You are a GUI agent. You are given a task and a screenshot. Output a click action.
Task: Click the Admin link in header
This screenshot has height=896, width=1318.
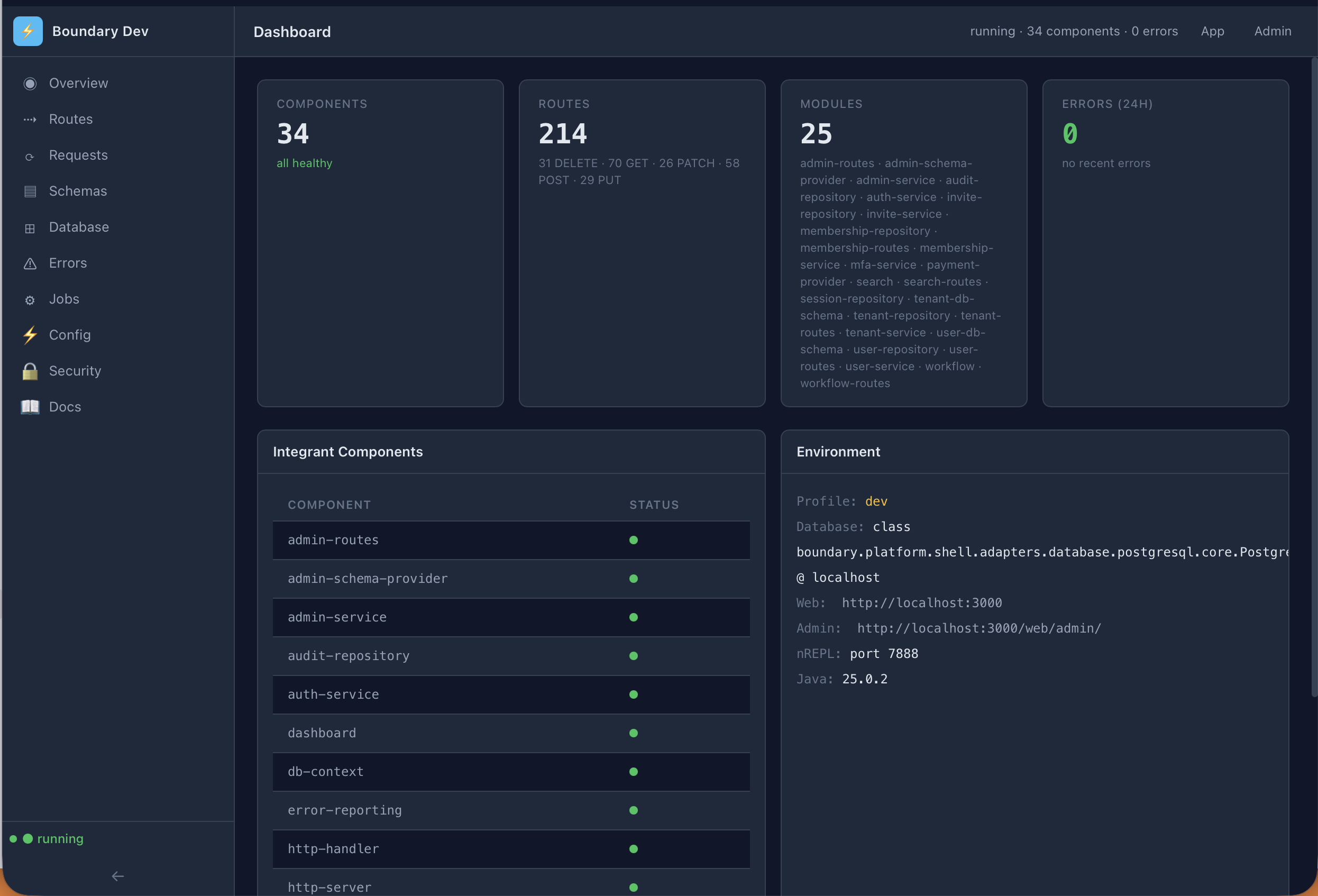(1273, 31)
